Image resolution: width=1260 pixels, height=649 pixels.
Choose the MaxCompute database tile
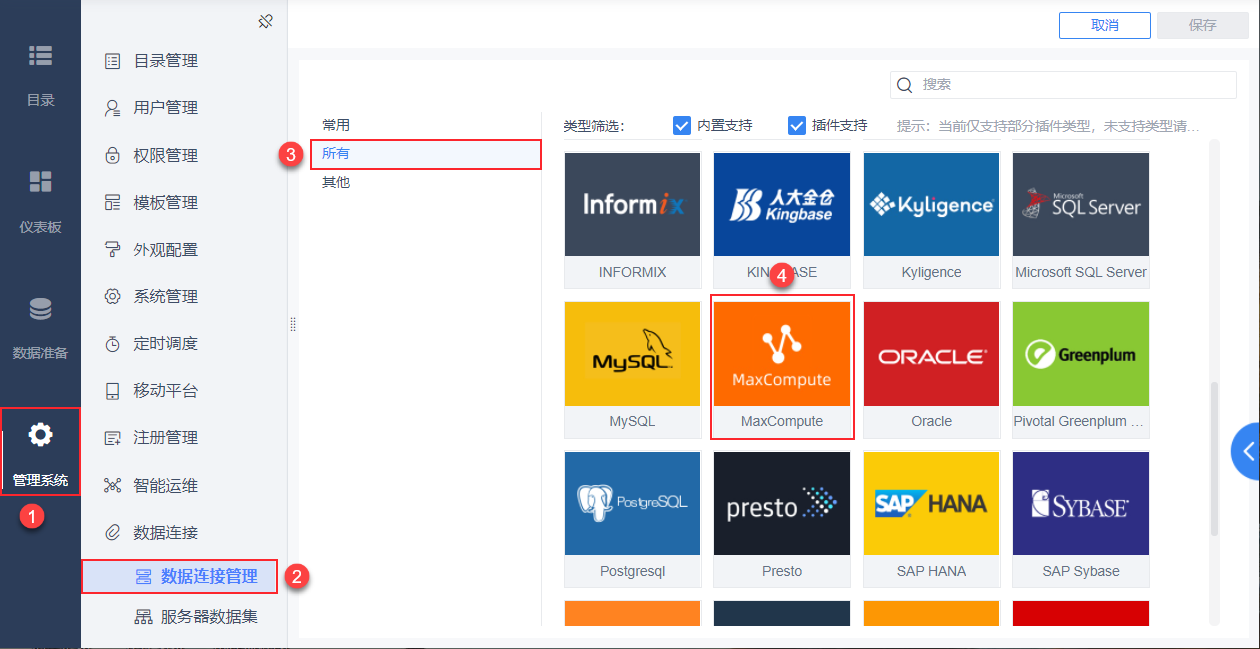782,370
